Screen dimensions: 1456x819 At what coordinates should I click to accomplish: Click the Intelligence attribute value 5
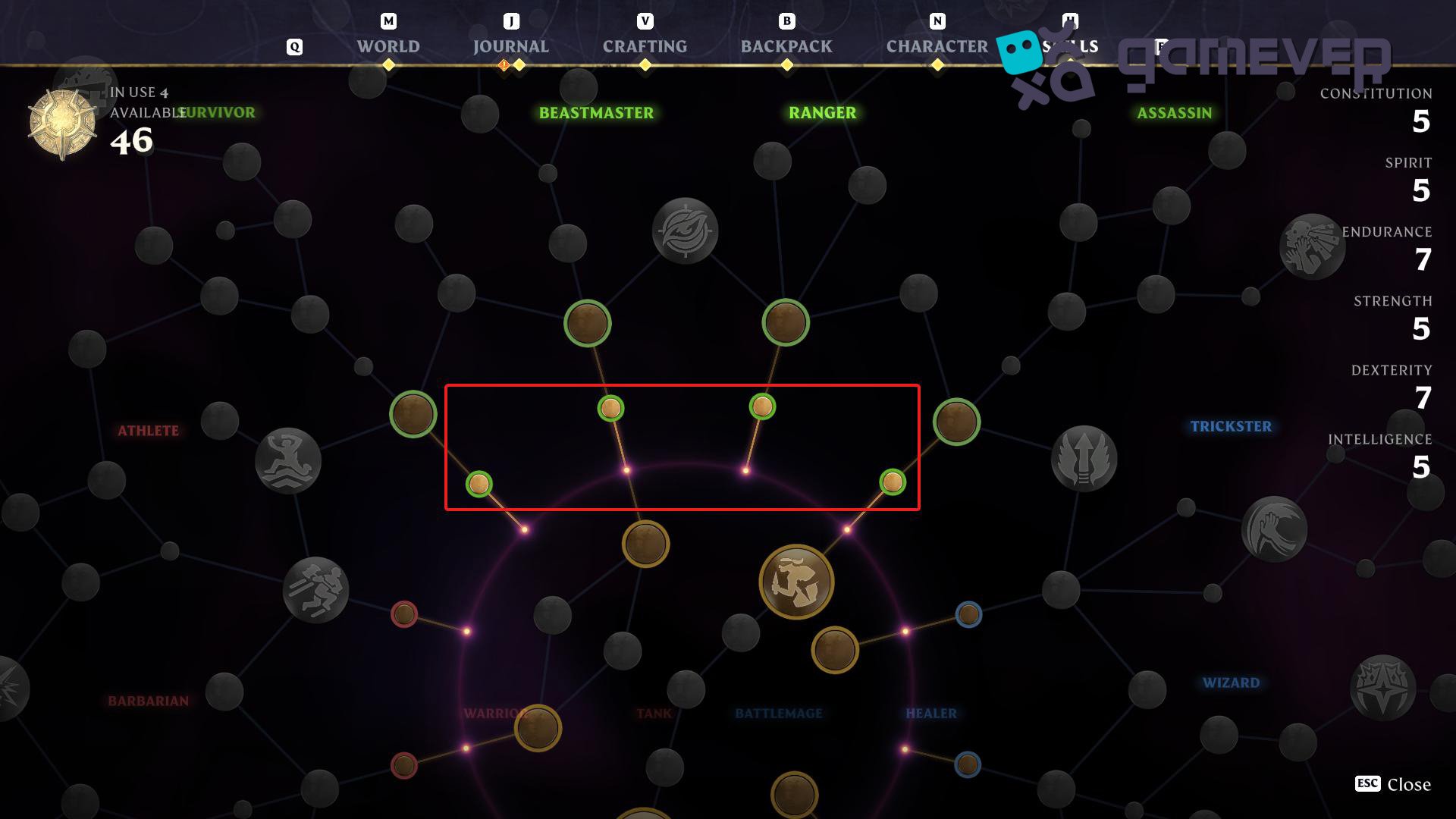[1421, 466]
